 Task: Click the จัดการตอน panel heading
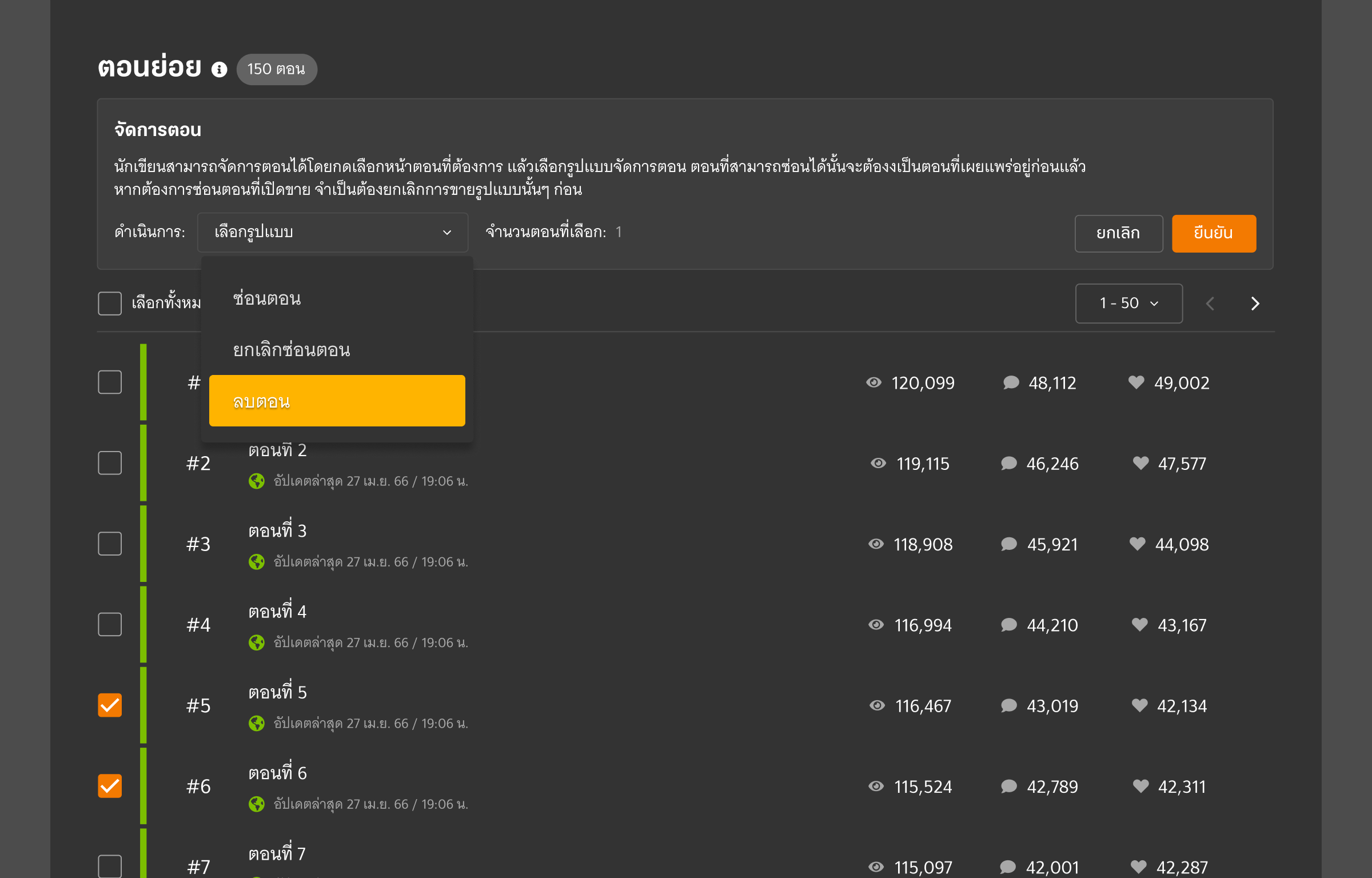coord(158,130)
